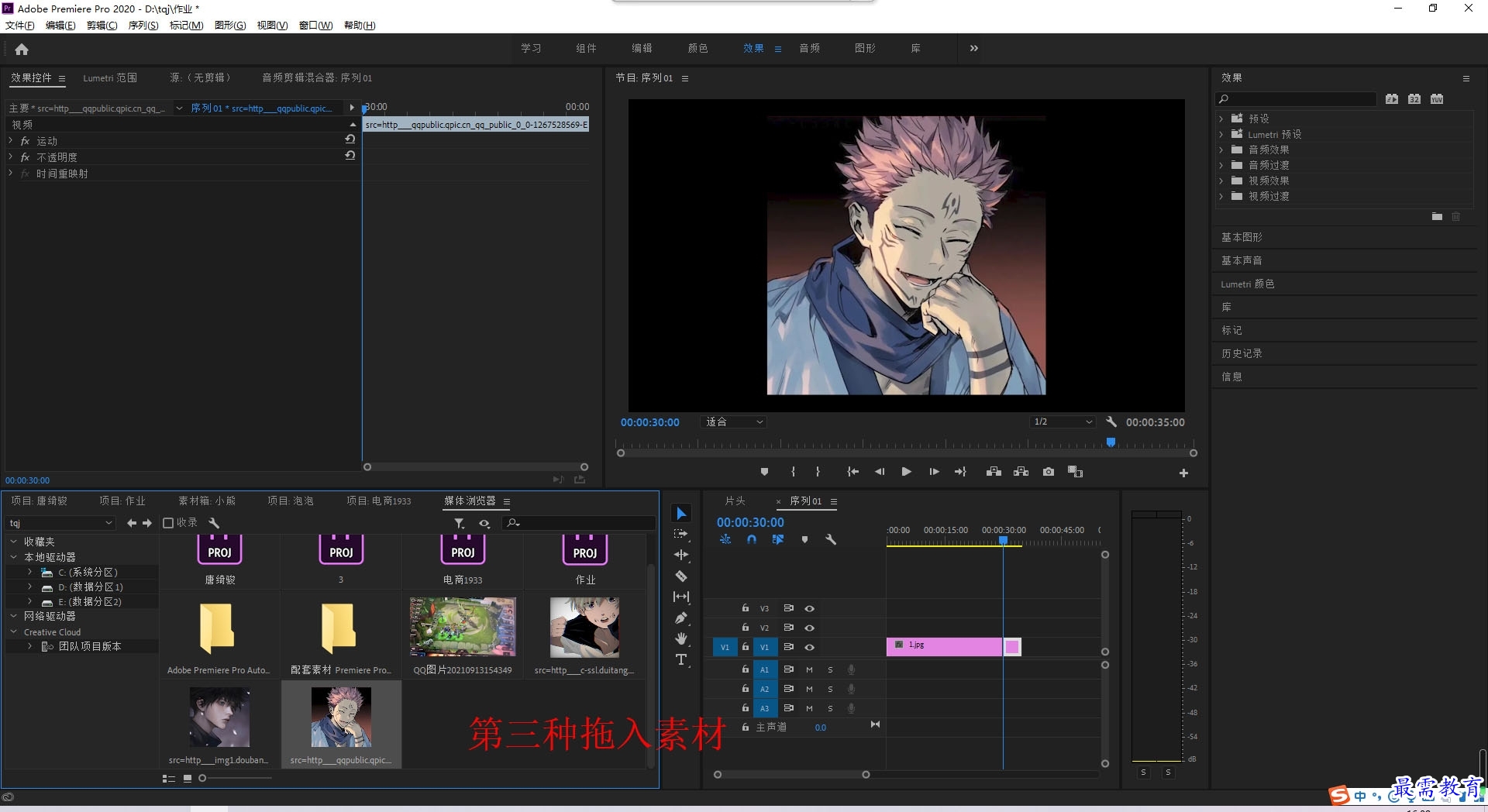Open Program monitor settings wrench
1488x812 pixels.
click(1111, 421)
